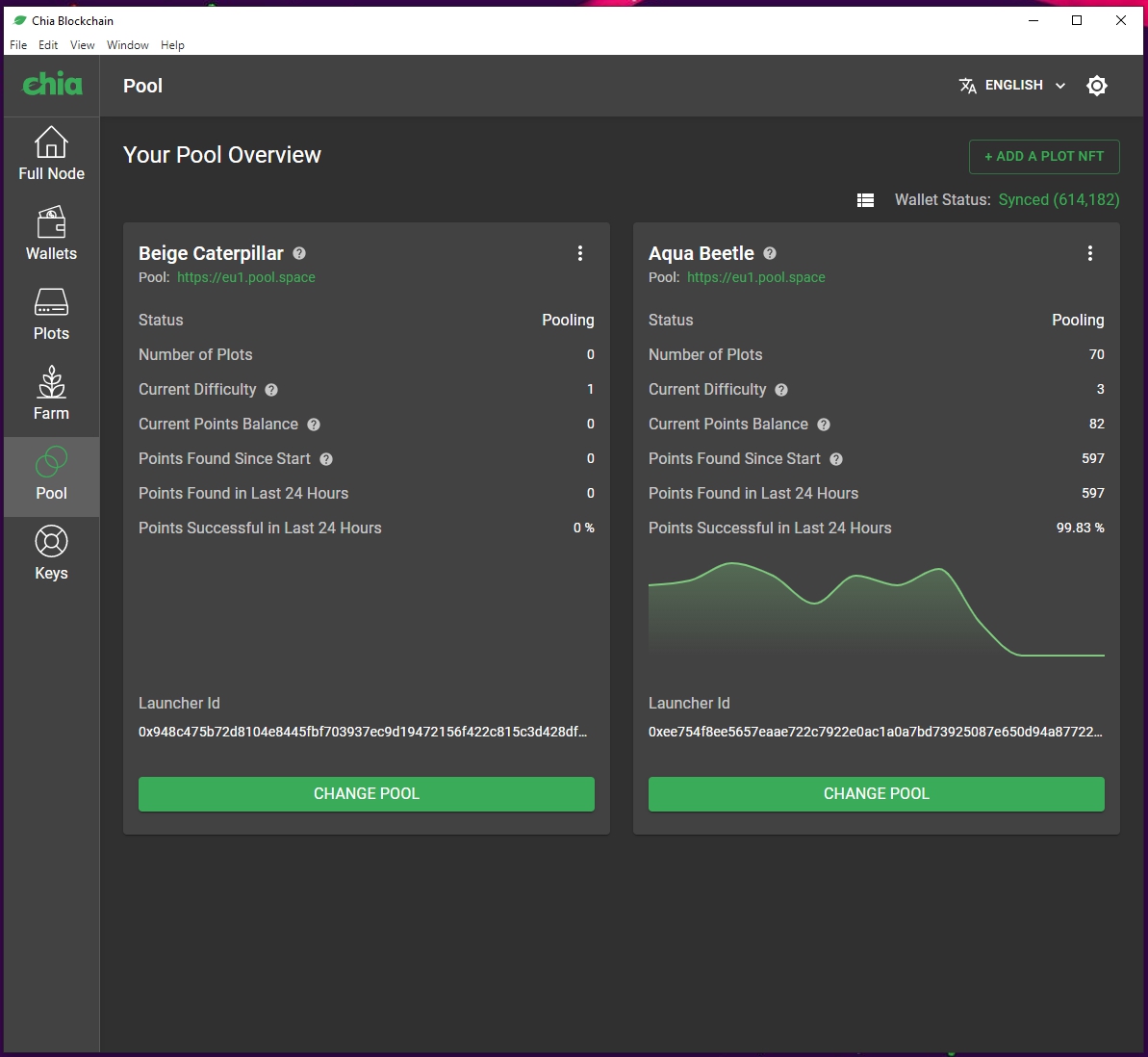Open the Edit menu
The width and height of the screenshot is (1148, 1057).
48,44
